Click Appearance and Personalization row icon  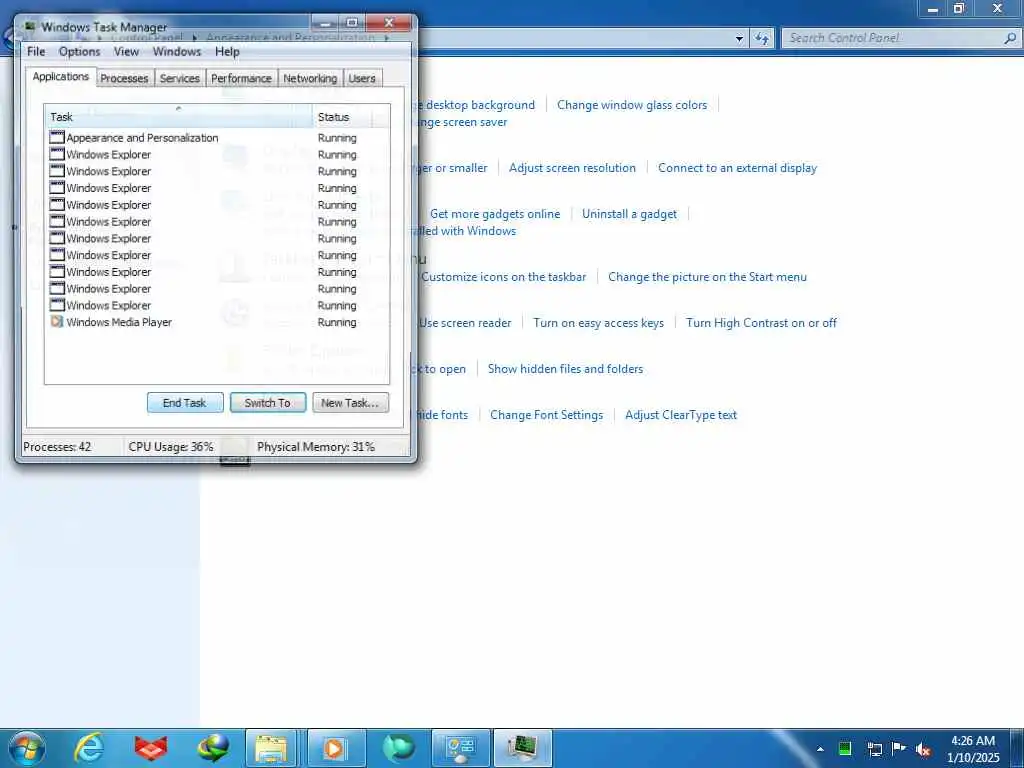[x=57, y=138]
